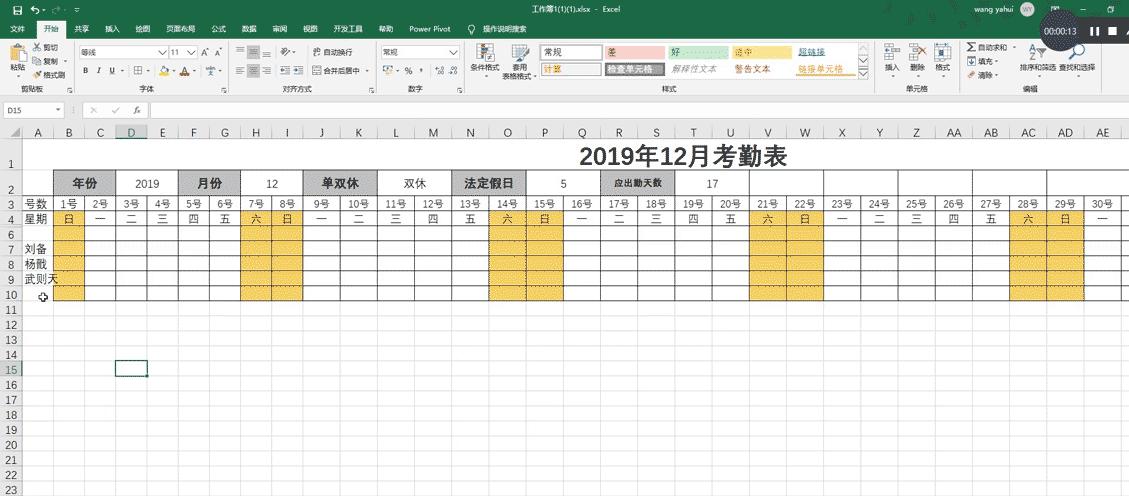Click the Increase Font Size icon
This screenshot has height=496, width=1129.
click(205, 52)
